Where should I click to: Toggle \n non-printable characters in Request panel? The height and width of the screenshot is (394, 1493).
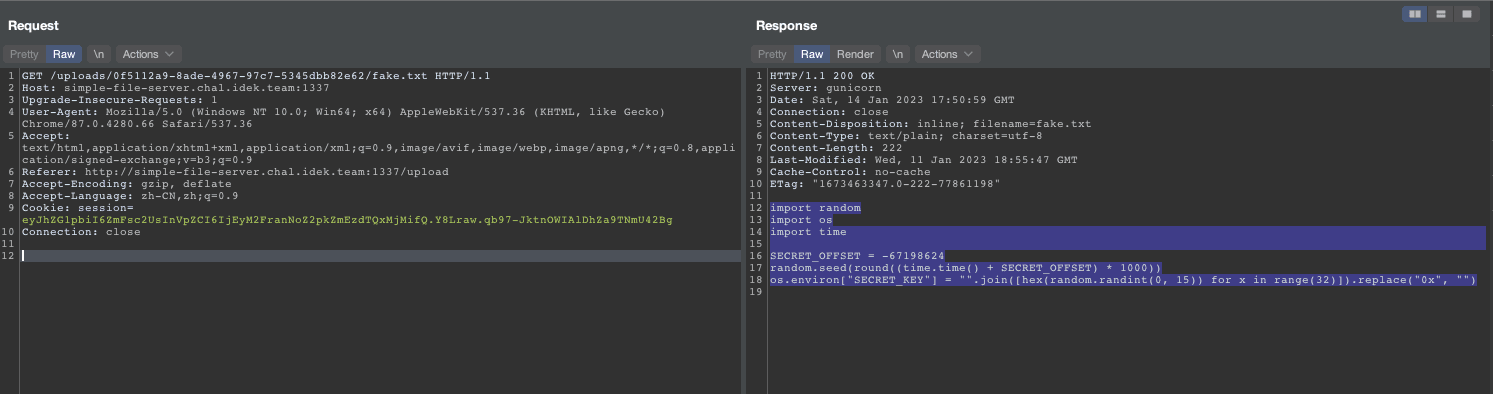click(99, 54)
